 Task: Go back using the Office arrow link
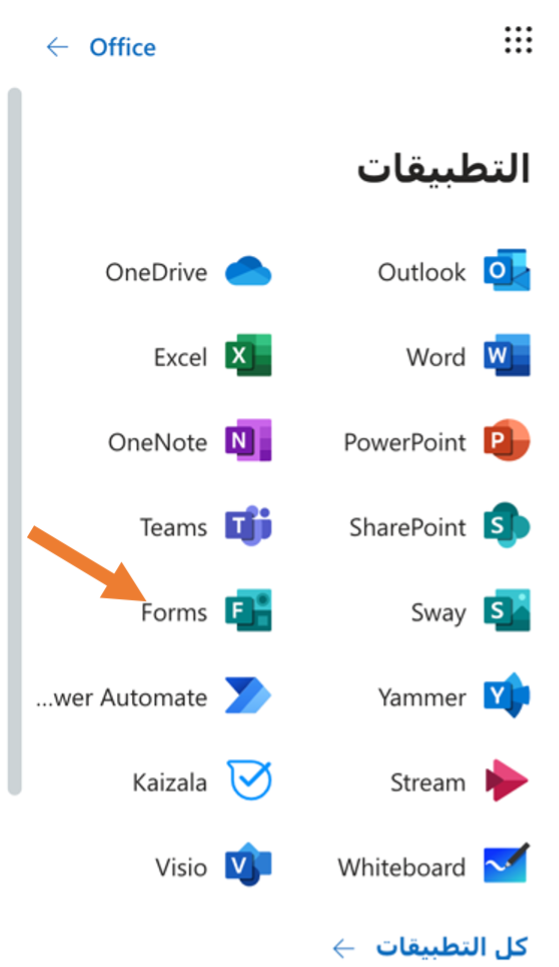point(101,47)
